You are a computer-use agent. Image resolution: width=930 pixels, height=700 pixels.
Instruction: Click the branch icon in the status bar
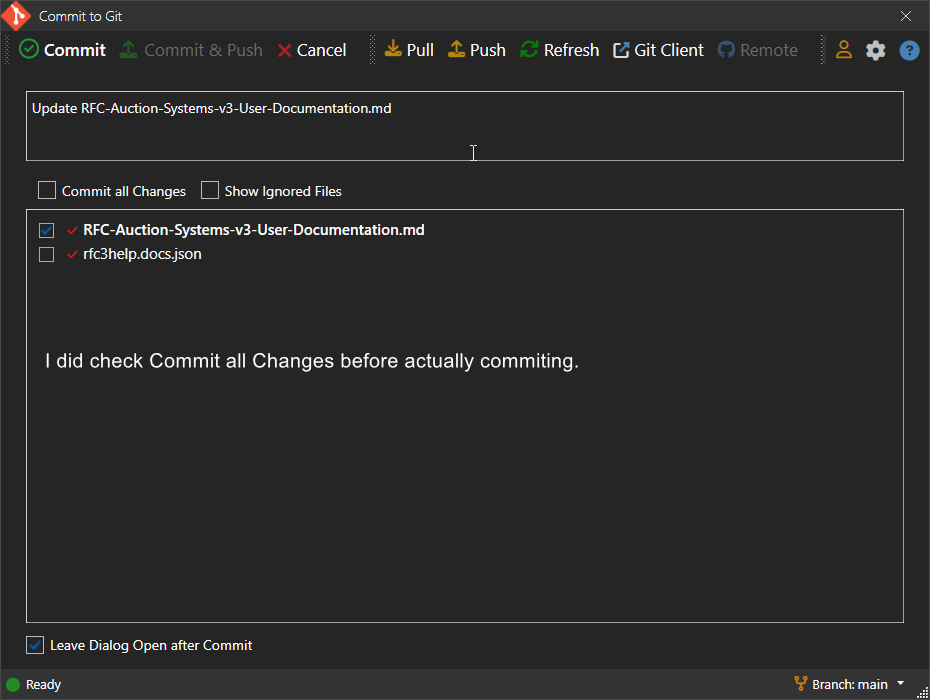[800, 684]
